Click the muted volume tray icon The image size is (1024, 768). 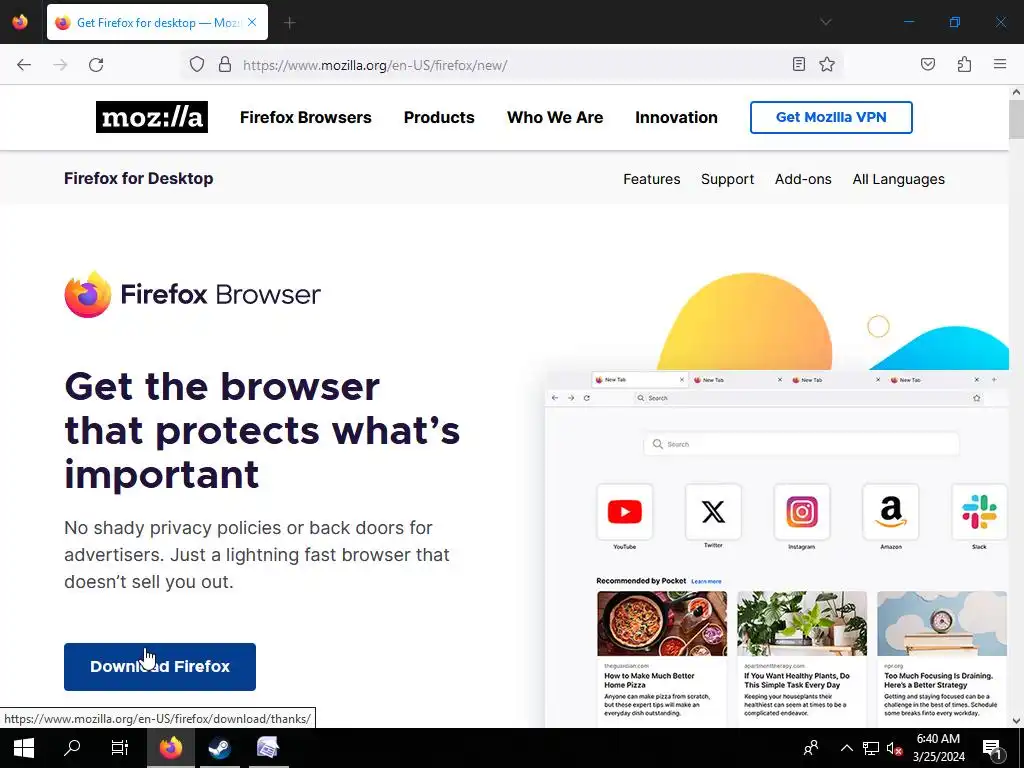coord(894,748)
